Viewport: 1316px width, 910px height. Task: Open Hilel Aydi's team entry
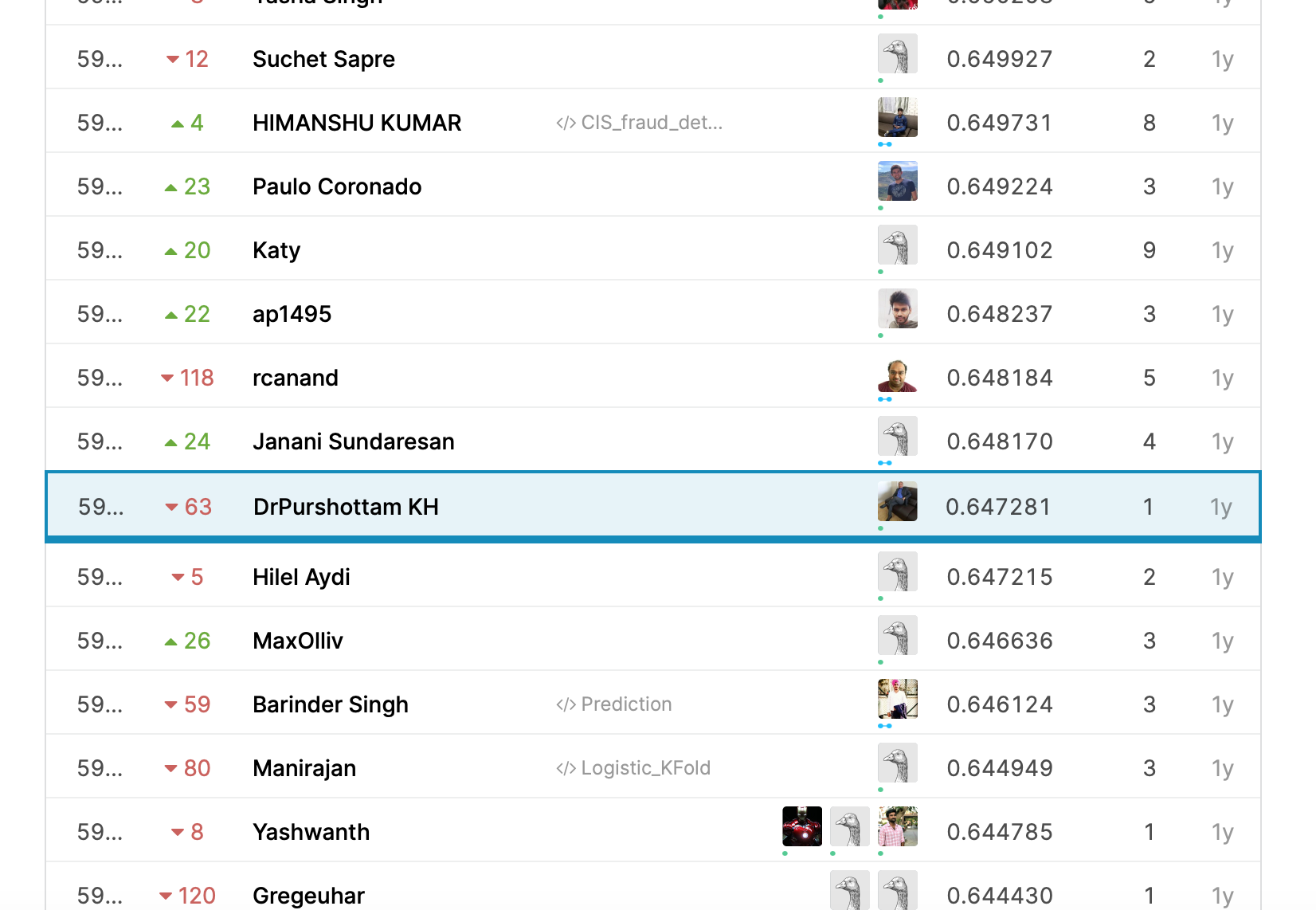tap(301, 577)
